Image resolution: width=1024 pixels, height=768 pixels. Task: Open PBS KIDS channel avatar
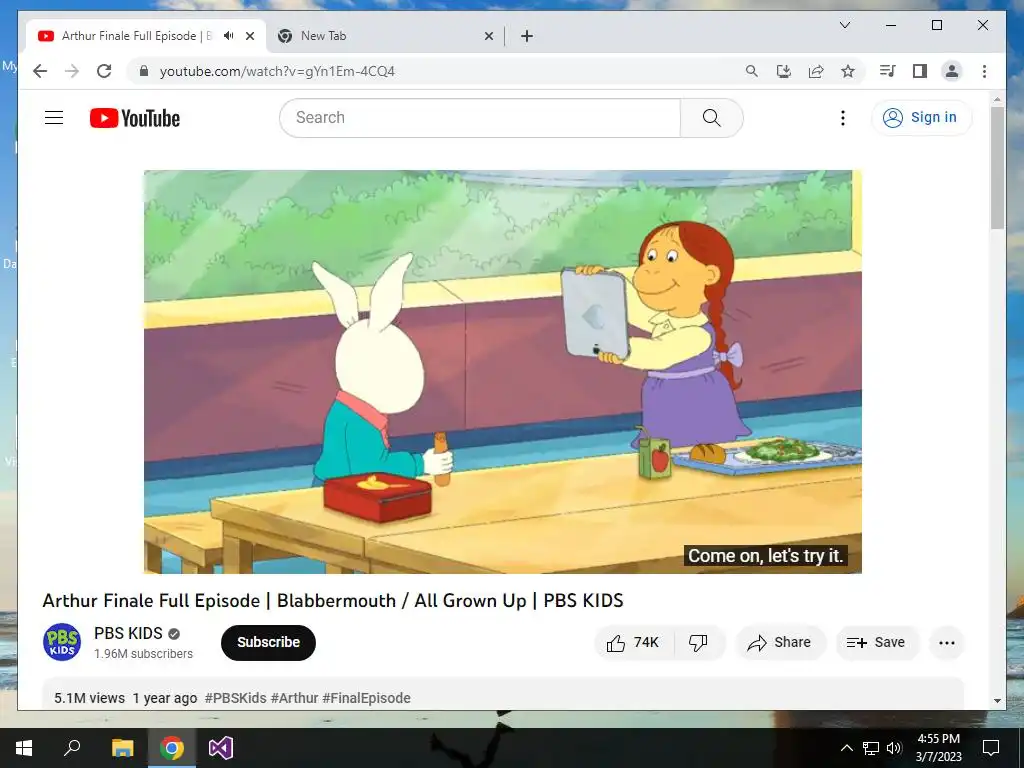(62, 642)
